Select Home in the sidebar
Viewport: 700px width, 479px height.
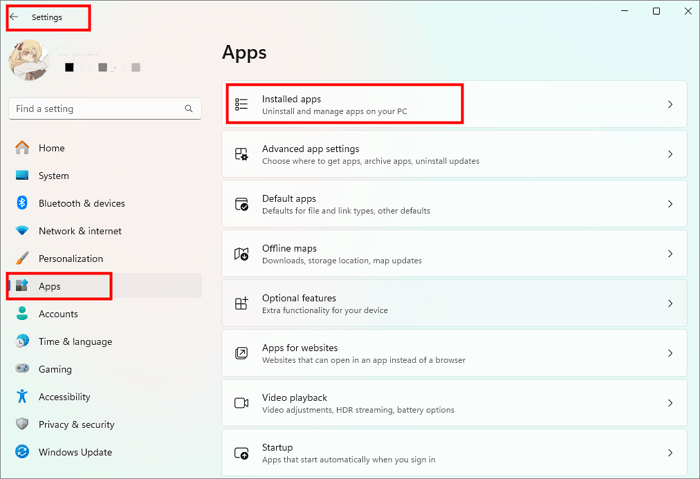(x=51, y=148)
